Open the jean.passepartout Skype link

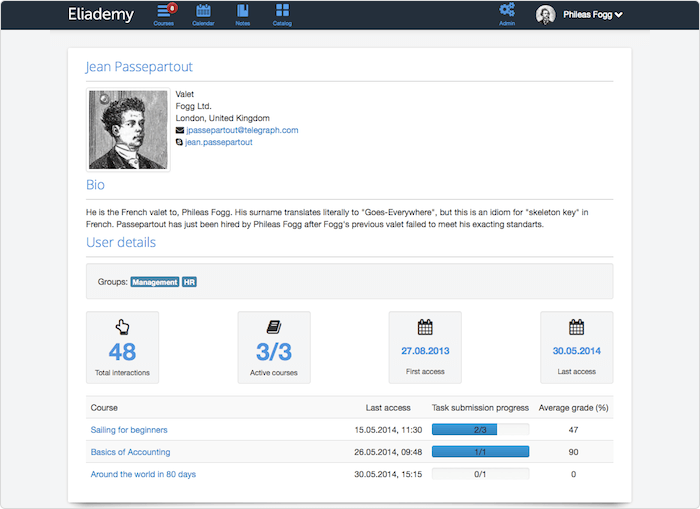click(219, 142)
